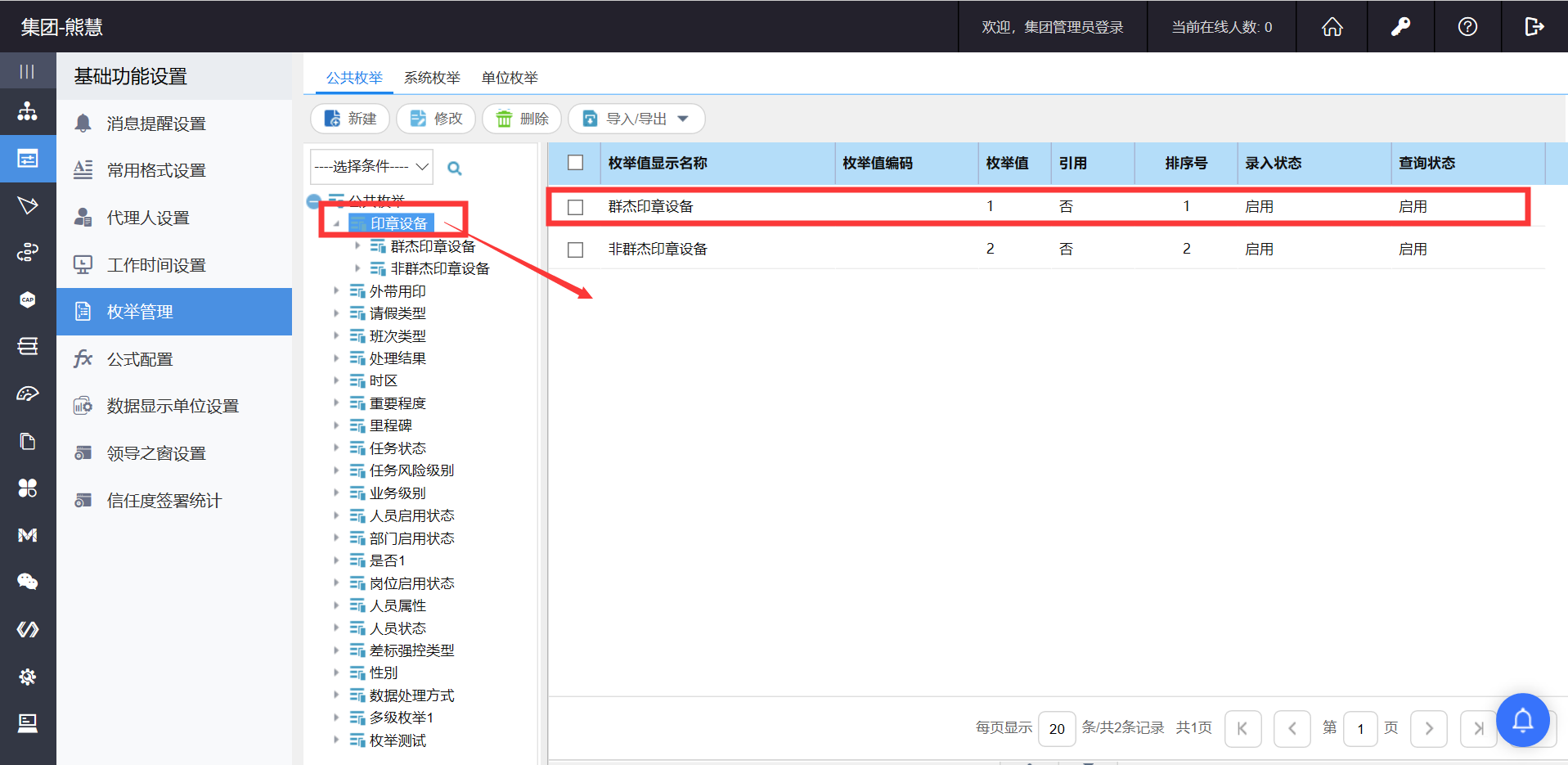Open the organization chart sidebar icon
1568x765 pixels.
[x=28, y=111]
